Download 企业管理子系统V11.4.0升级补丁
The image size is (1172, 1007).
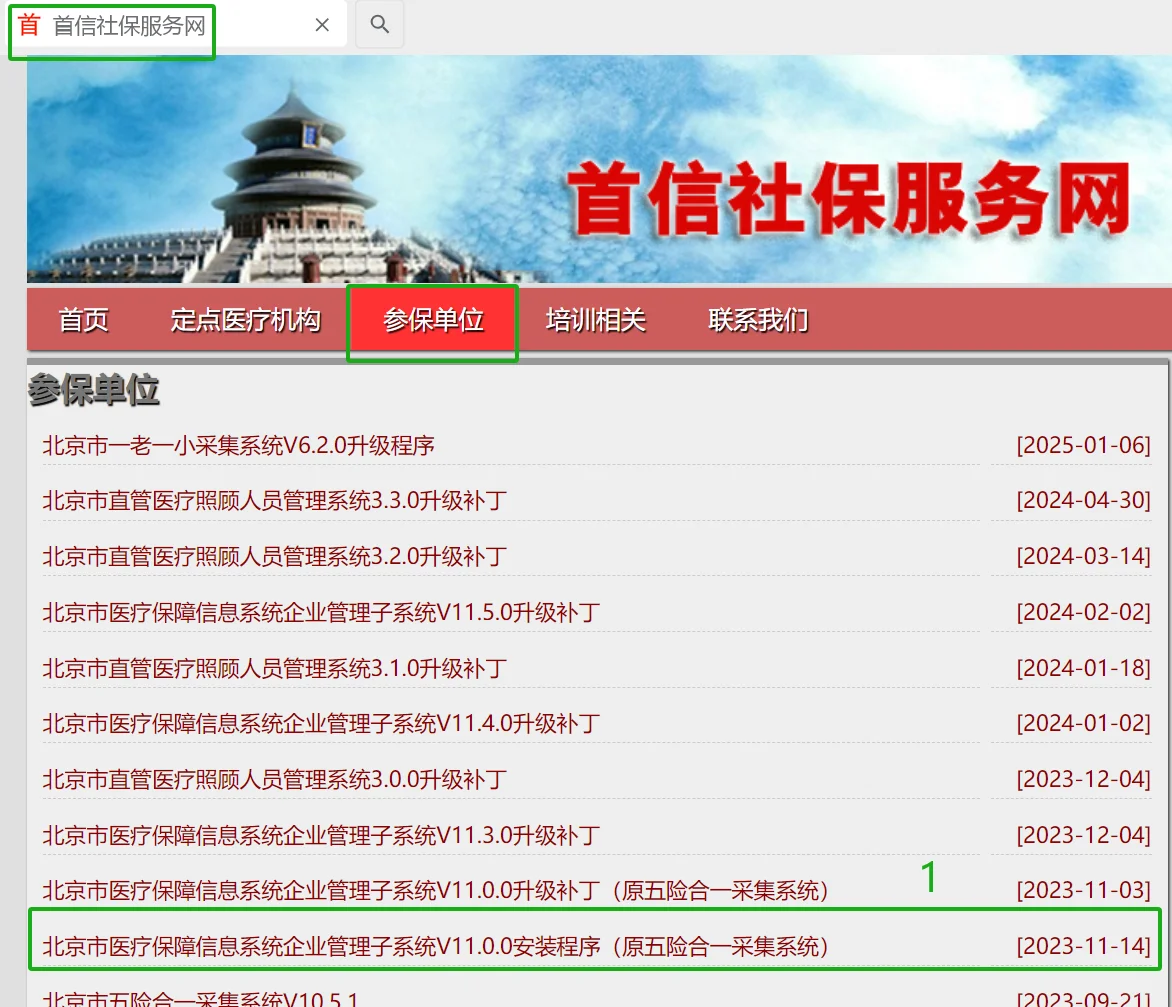(320, 723)
